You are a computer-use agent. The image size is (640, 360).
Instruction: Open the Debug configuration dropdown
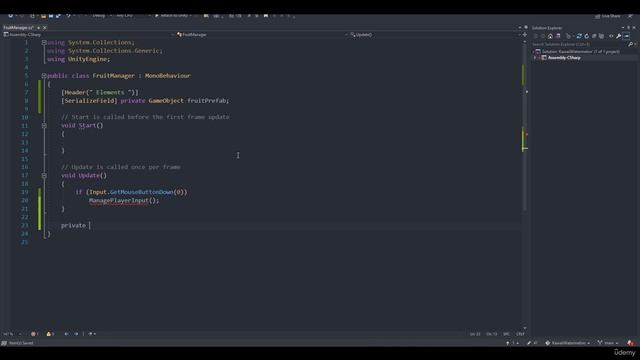click(x=101, y=16)
